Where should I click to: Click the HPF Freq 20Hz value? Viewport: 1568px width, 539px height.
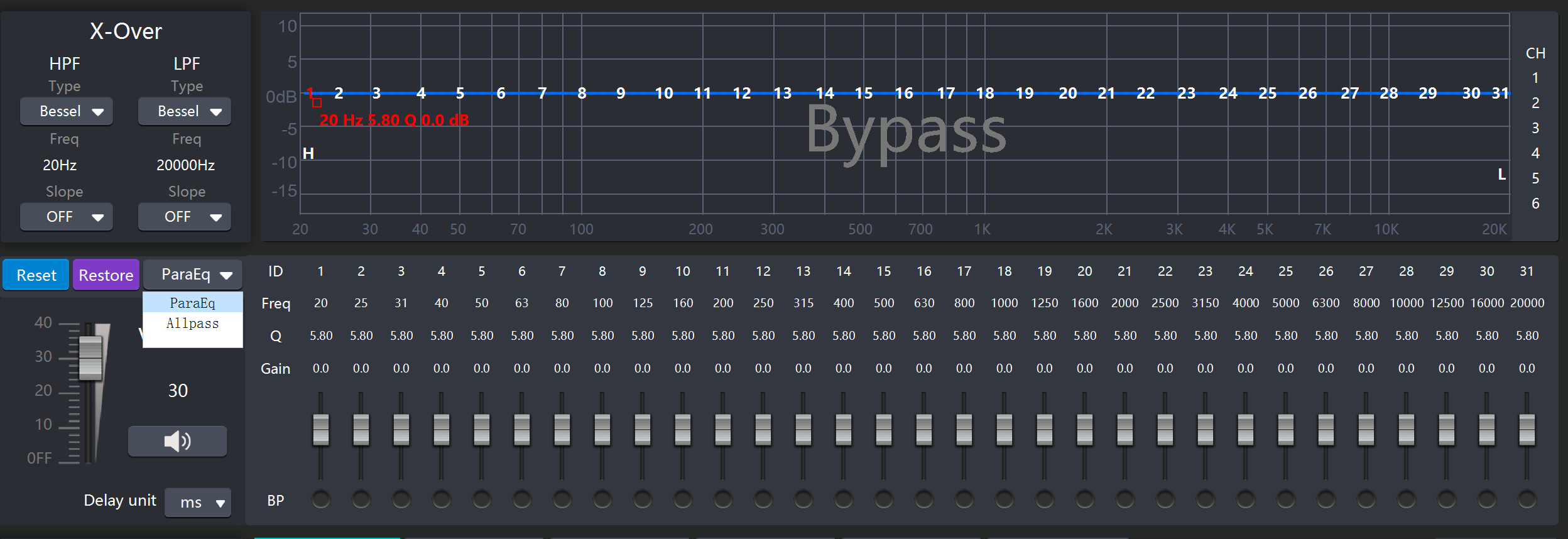point(60,165)
